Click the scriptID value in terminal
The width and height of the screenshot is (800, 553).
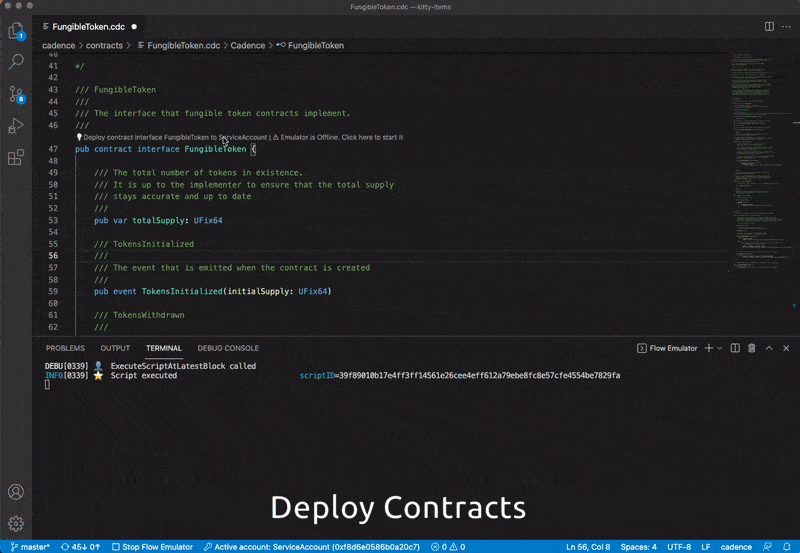click(478, 375)
